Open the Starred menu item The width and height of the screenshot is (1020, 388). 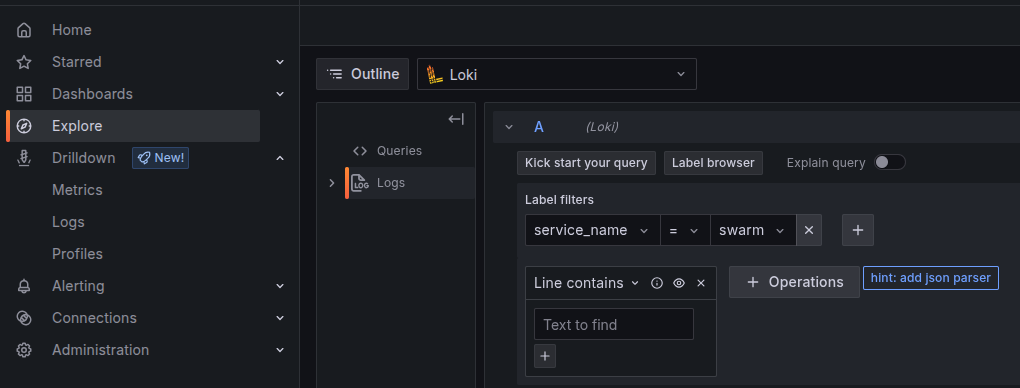pos(77,62)
